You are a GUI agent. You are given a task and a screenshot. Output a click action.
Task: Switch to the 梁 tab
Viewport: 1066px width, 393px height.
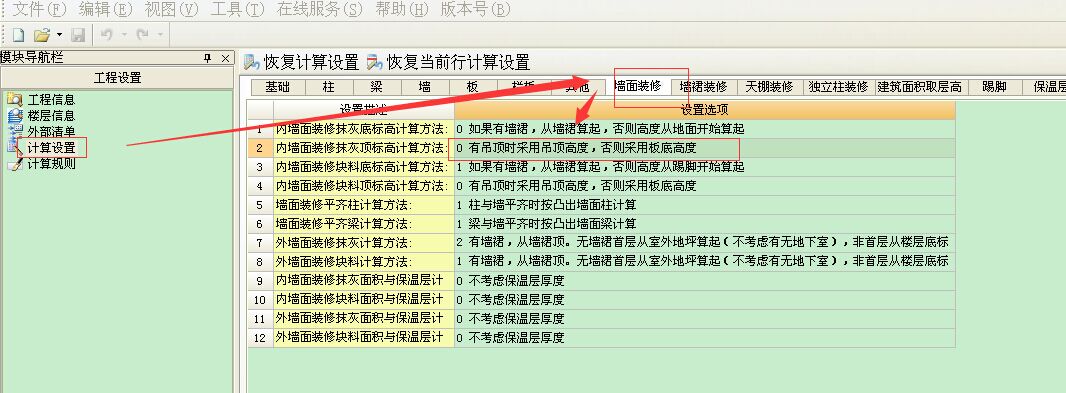pos(377,87)
